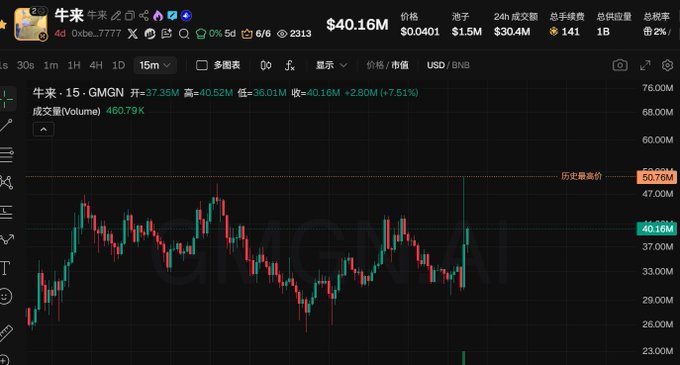680x365 pixels.
Task: Select the horizontal lines Fibonacci tool
Action: pos(6,155)
